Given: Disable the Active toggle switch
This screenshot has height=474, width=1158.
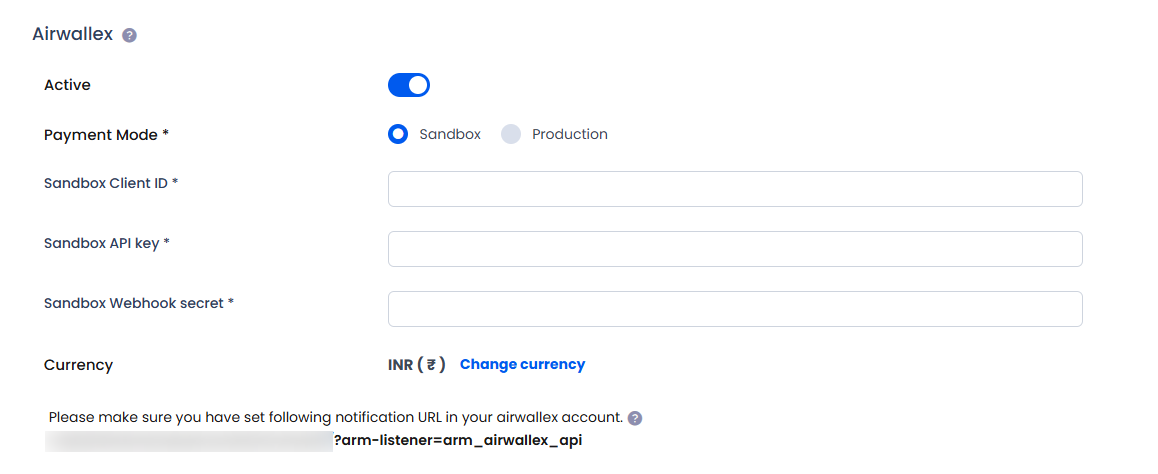Looking at the screenshot, I should click(408, 85).
